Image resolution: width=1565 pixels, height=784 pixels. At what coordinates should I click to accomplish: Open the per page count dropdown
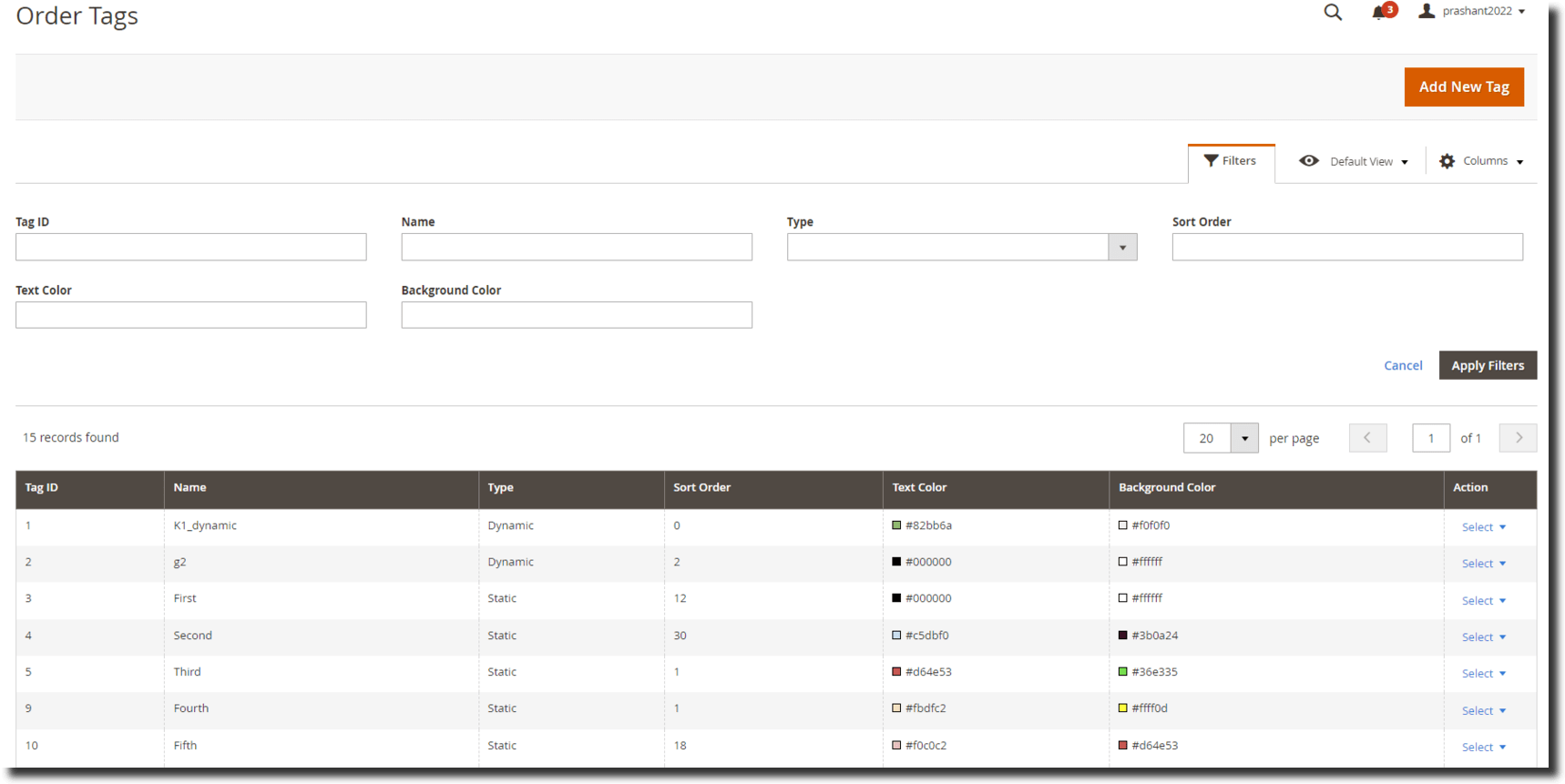tap(1243, 438)
